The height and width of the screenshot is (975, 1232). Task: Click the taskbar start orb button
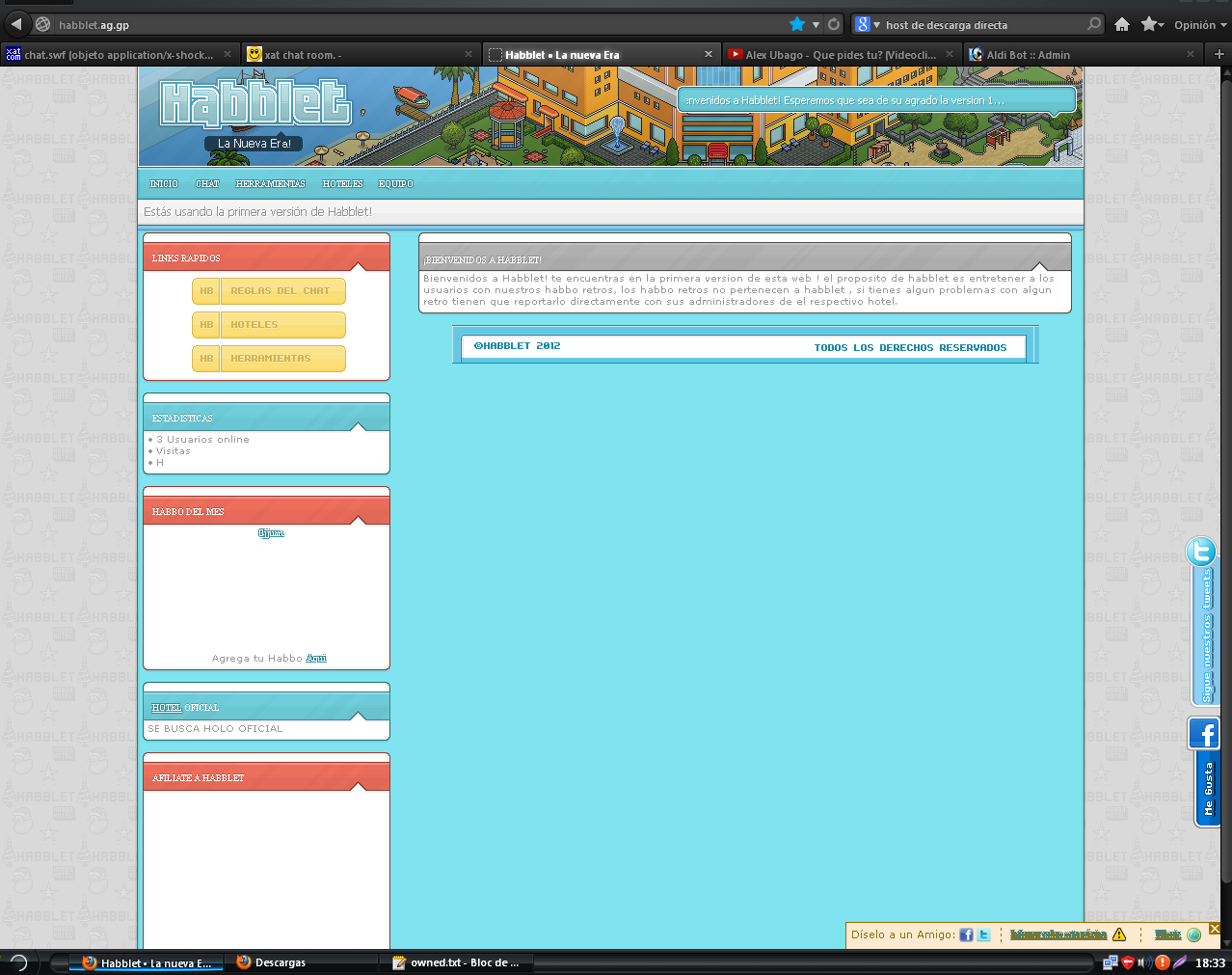tap(17, 961)
